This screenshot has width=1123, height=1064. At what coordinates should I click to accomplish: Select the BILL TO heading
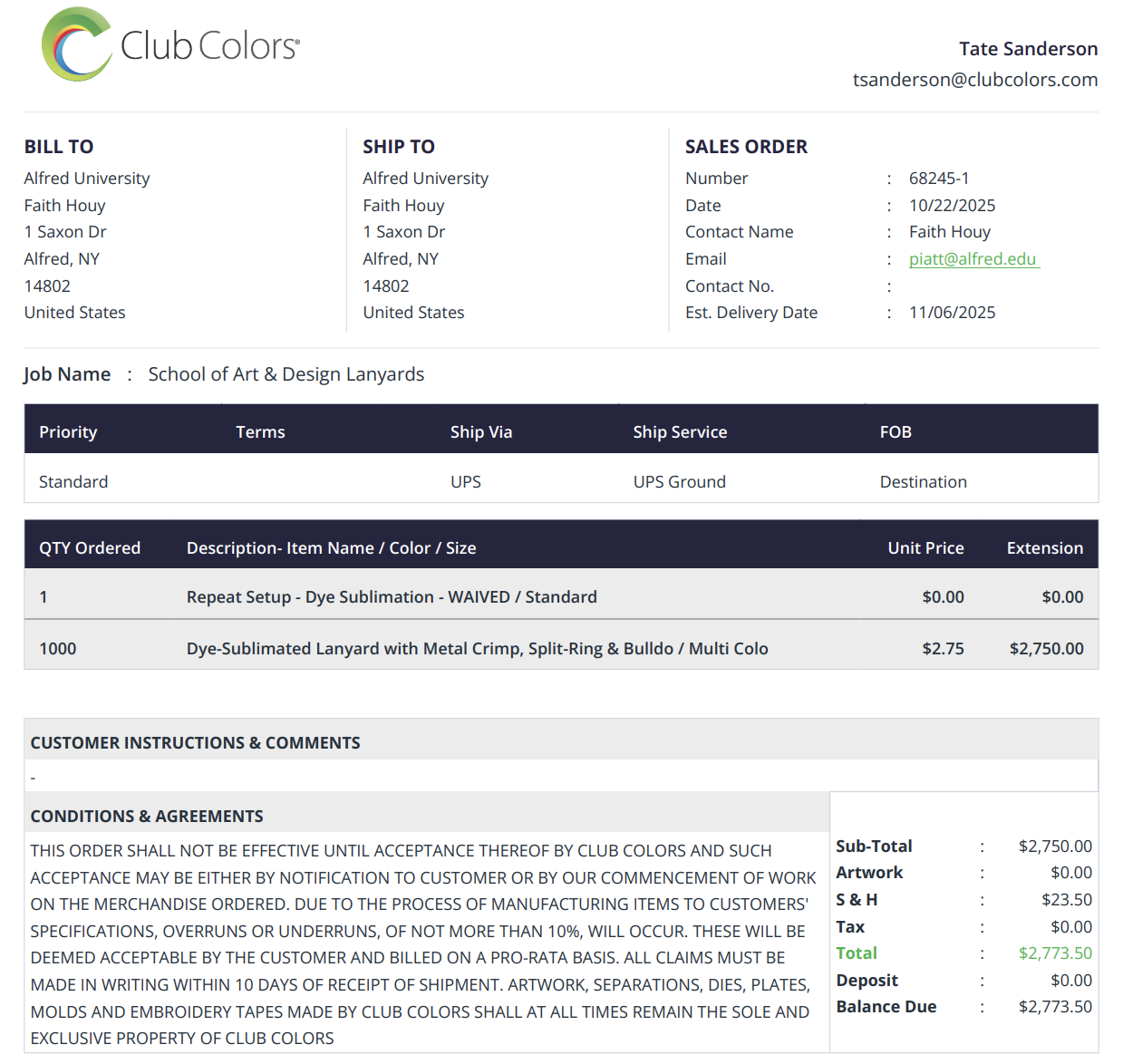(x=59, y=147)
